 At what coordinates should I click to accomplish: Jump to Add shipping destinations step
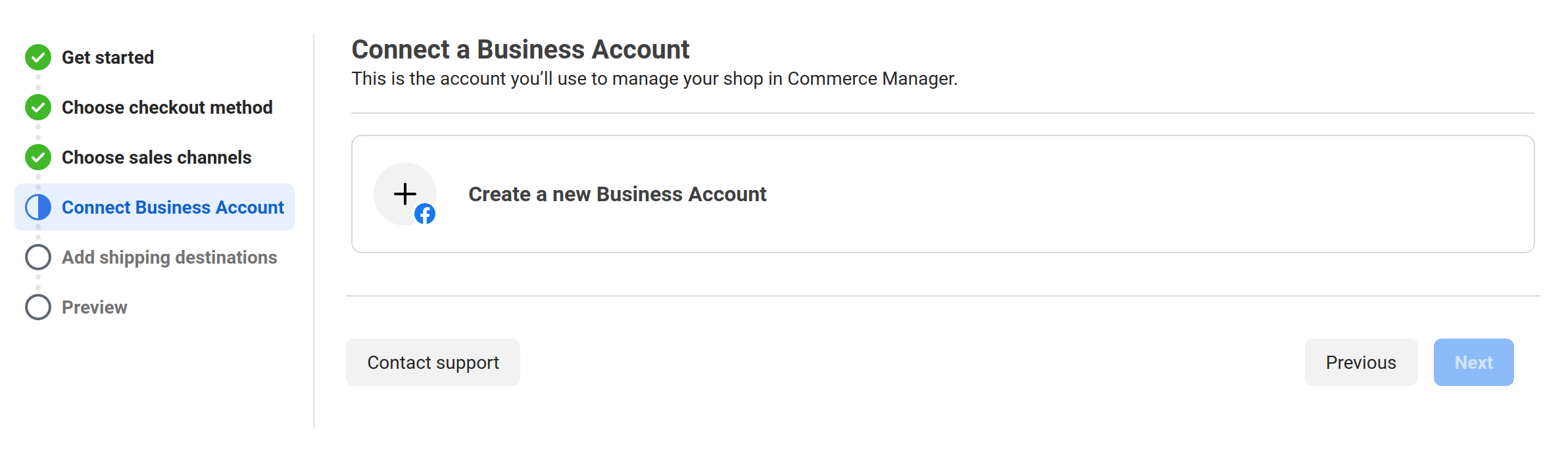170,257
